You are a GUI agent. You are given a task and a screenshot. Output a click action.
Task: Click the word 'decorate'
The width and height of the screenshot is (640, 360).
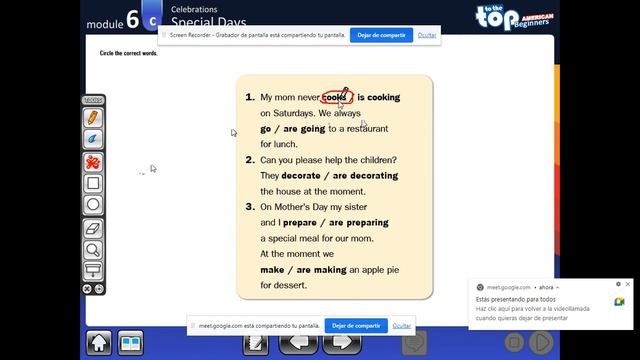(x=301, y=176)
